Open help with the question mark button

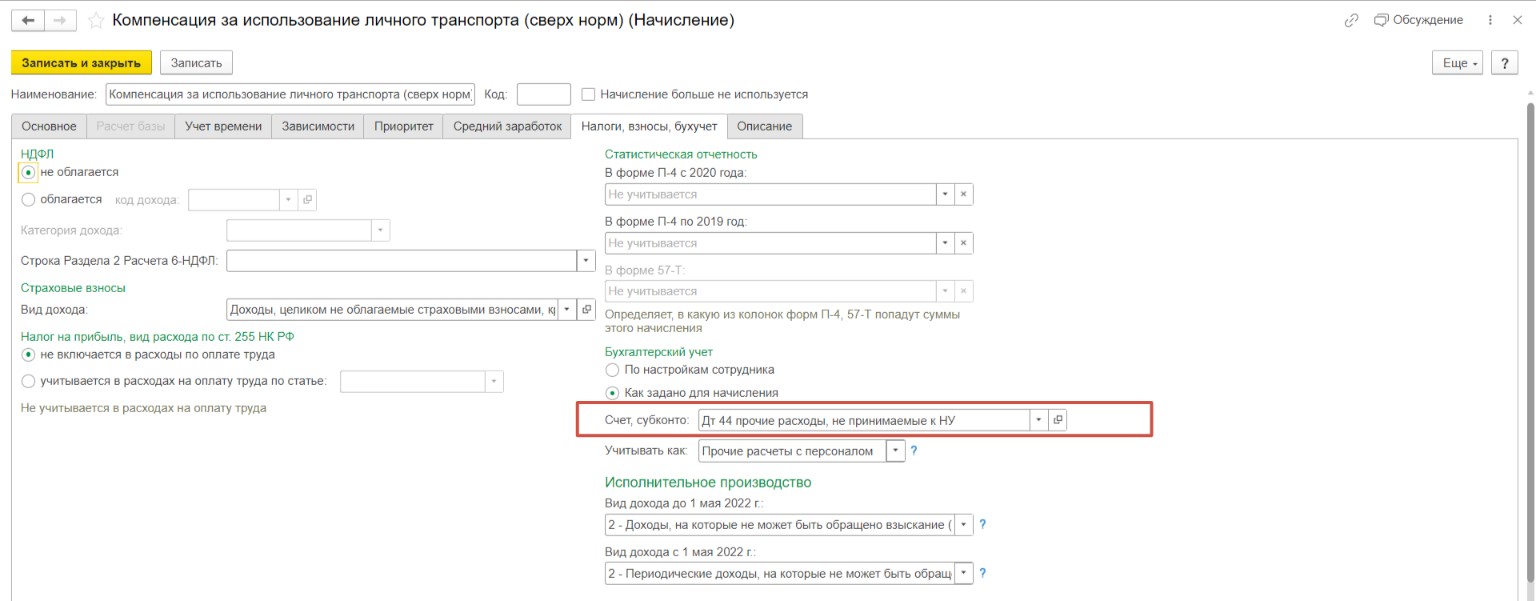(1505, 63)
